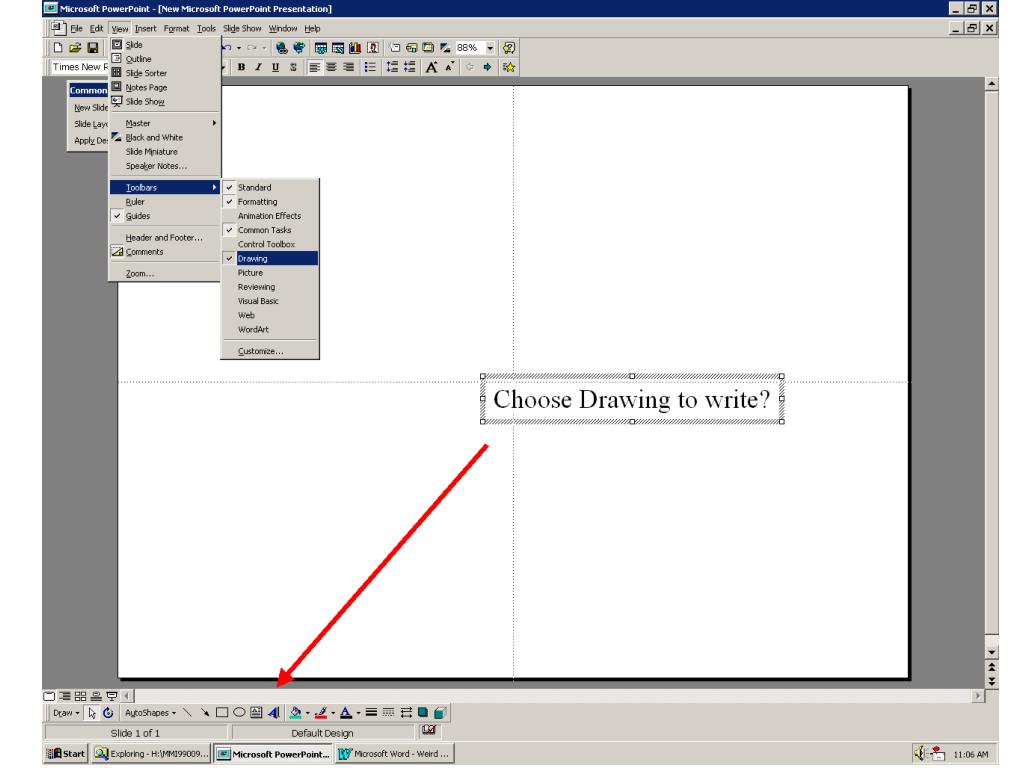The image size is (1024, 768).
Task: Select the Oval drawing tool
Action: [x=239, y=713]
